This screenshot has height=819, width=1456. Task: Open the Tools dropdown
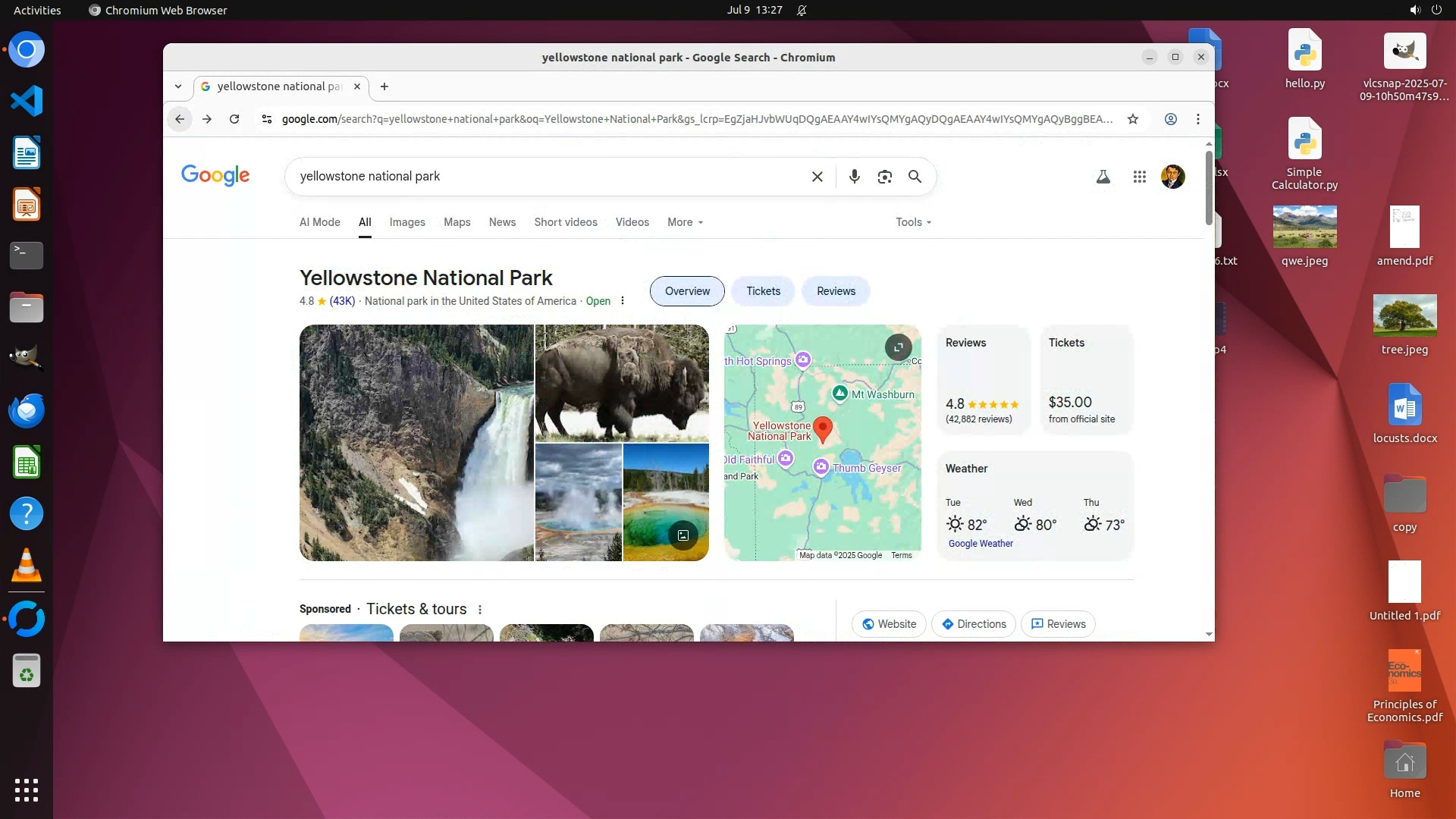[x=913, y=222]
